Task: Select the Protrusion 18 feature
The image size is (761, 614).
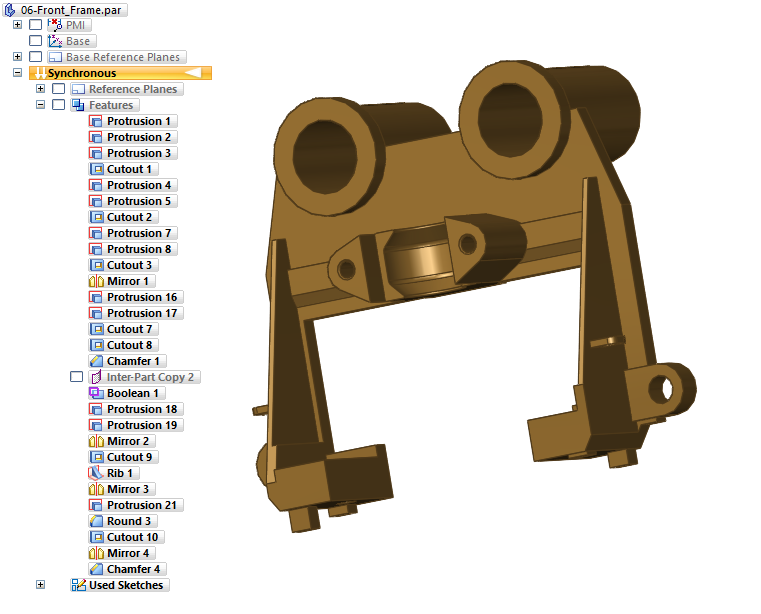Action: coord(136,410)
